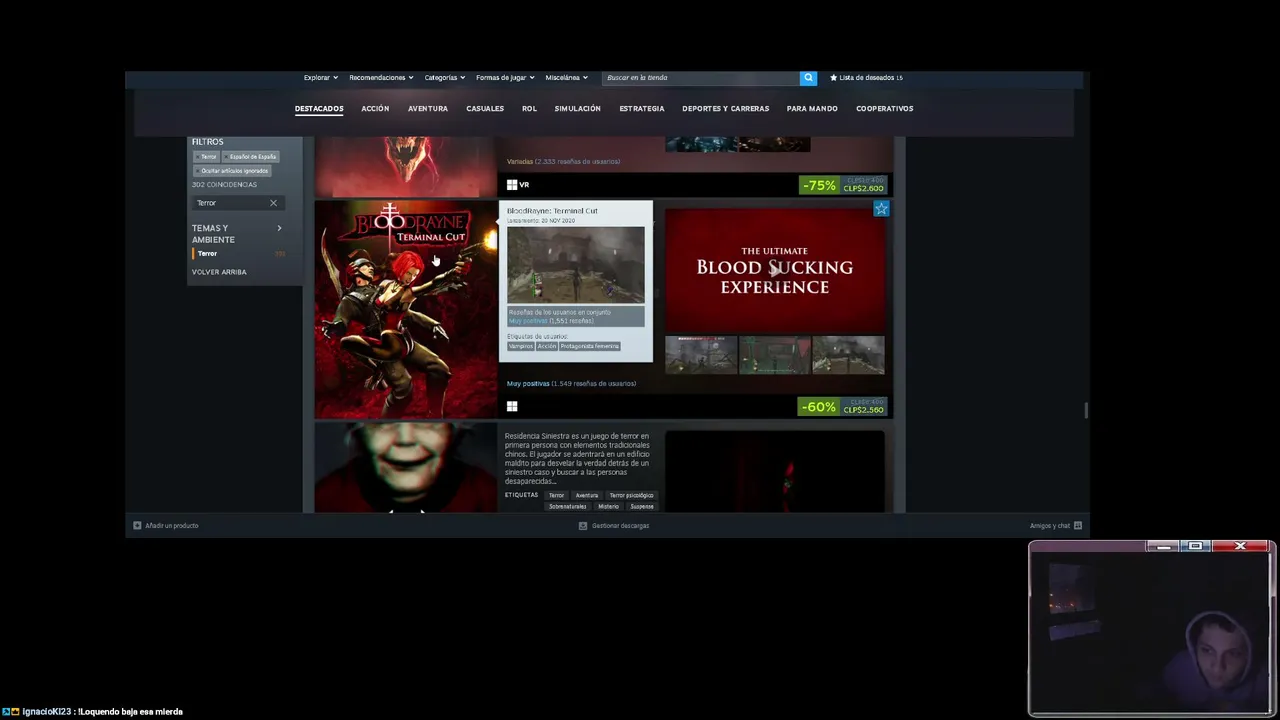Click the search field Buscar en la tienda

pyautogui.click(x=701, y=78)
